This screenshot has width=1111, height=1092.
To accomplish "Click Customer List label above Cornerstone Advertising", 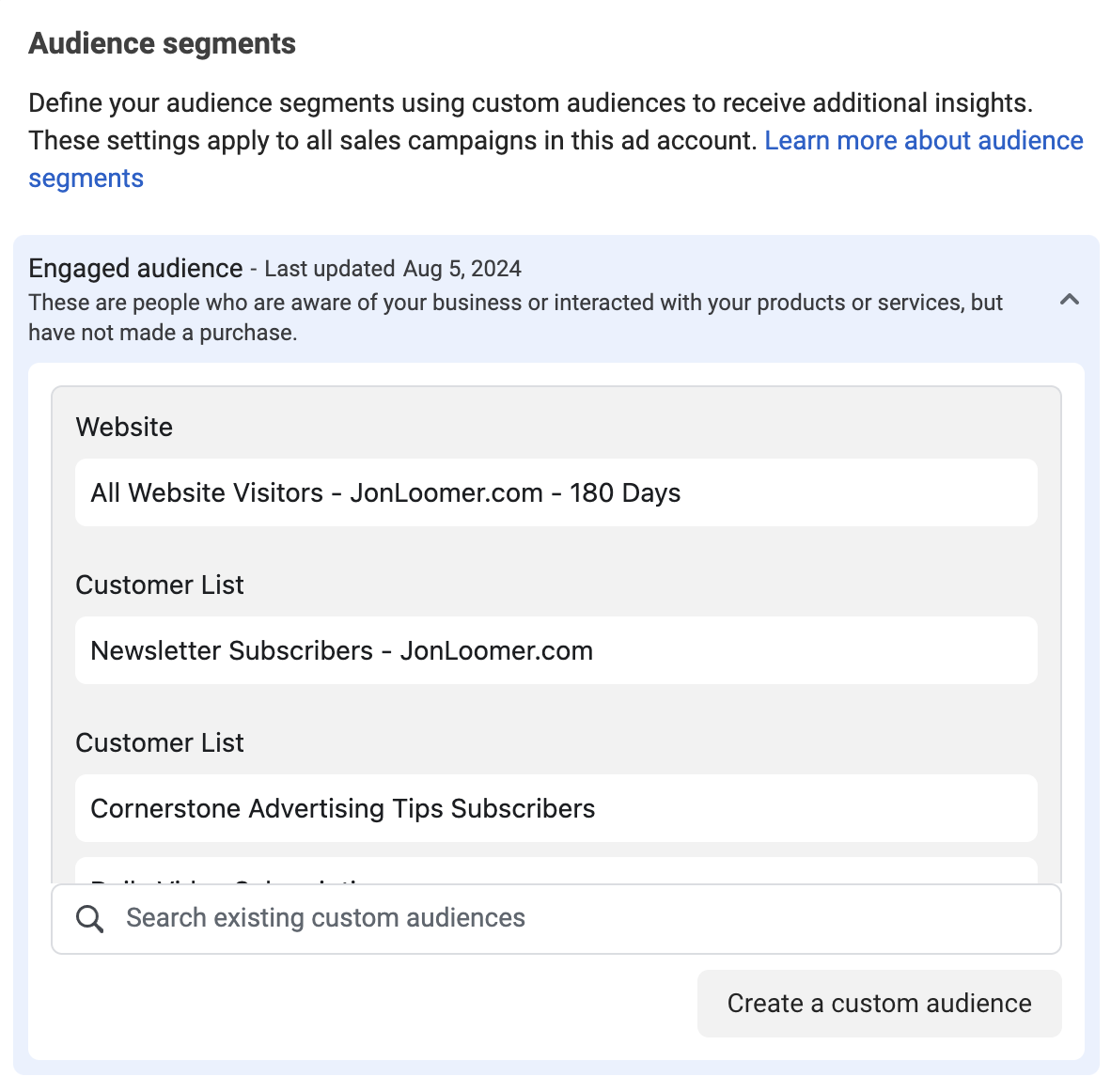I will 160,743.
